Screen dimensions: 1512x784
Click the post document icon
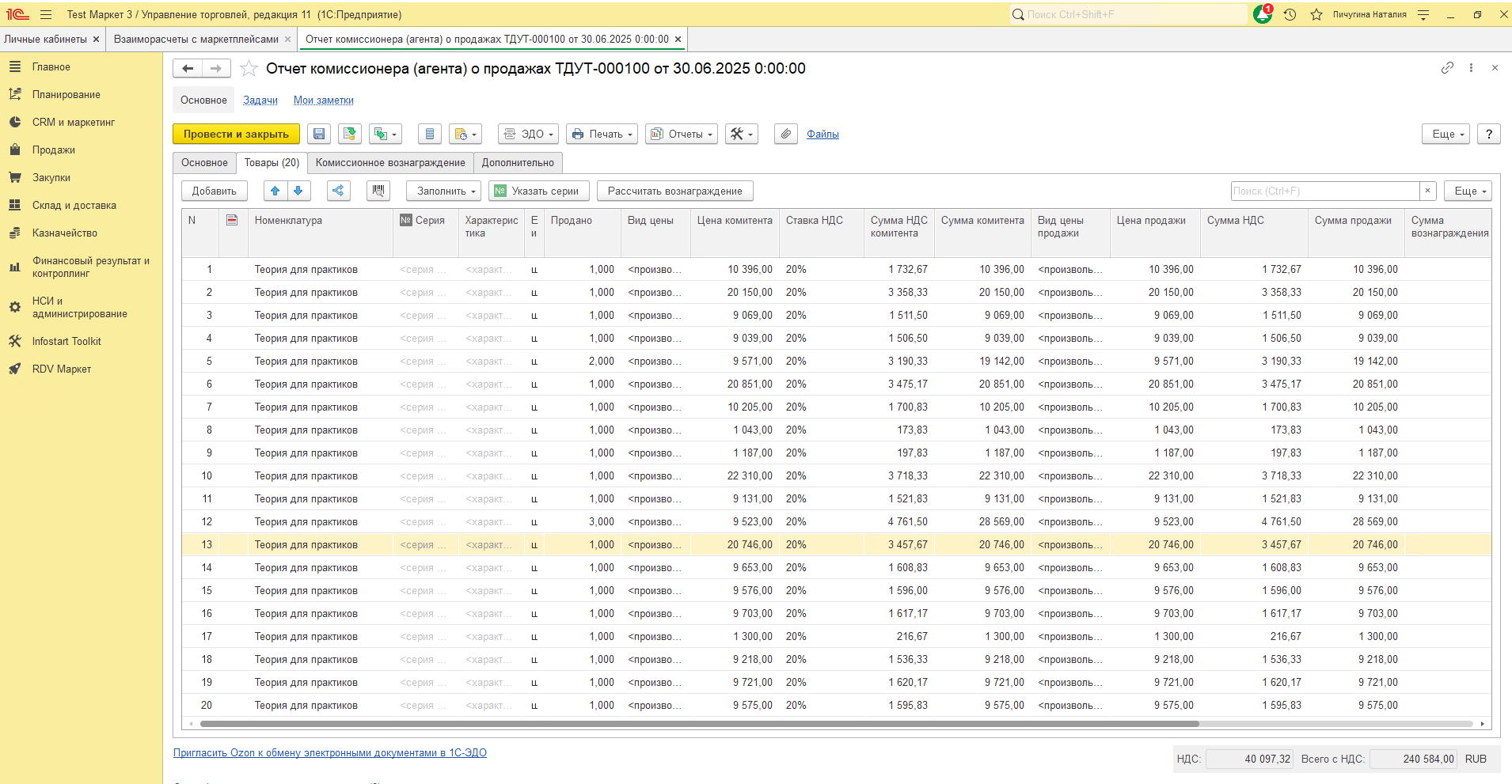point(350,134)
